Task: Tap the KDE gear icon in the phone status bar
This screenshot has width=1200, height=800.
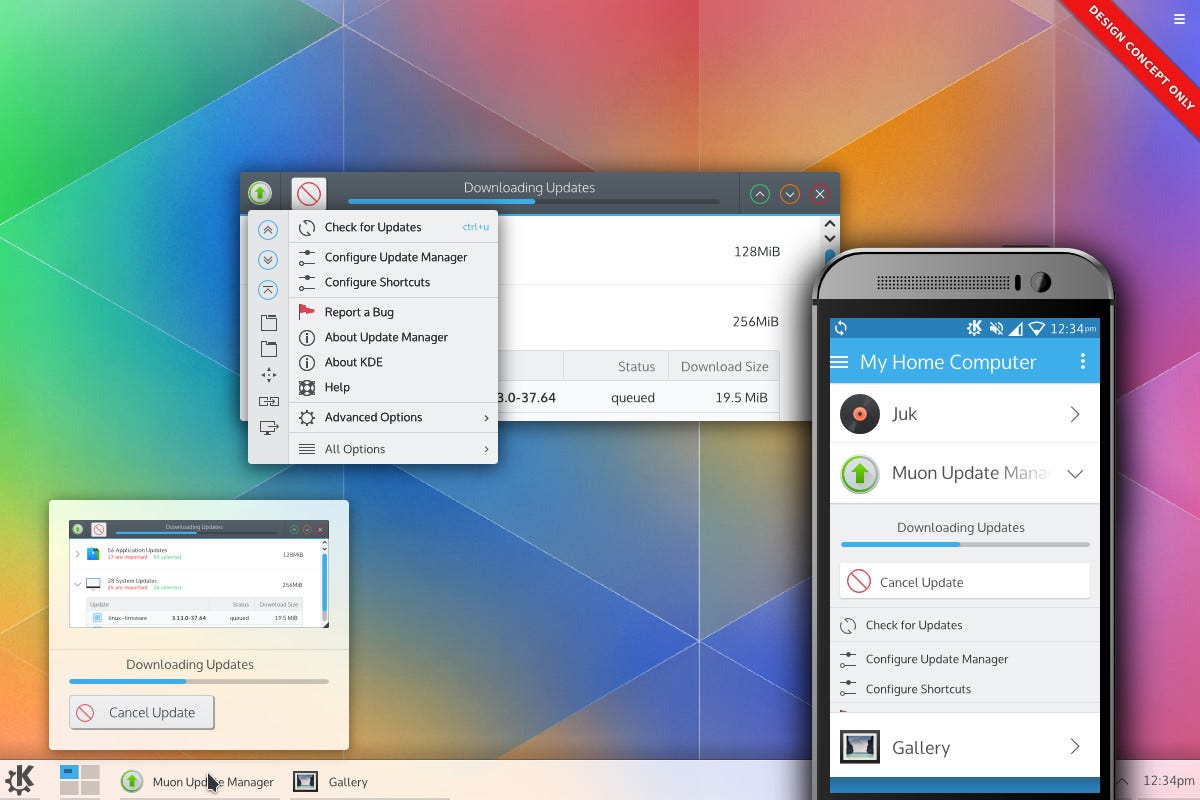Action: [x=975, y=328]
